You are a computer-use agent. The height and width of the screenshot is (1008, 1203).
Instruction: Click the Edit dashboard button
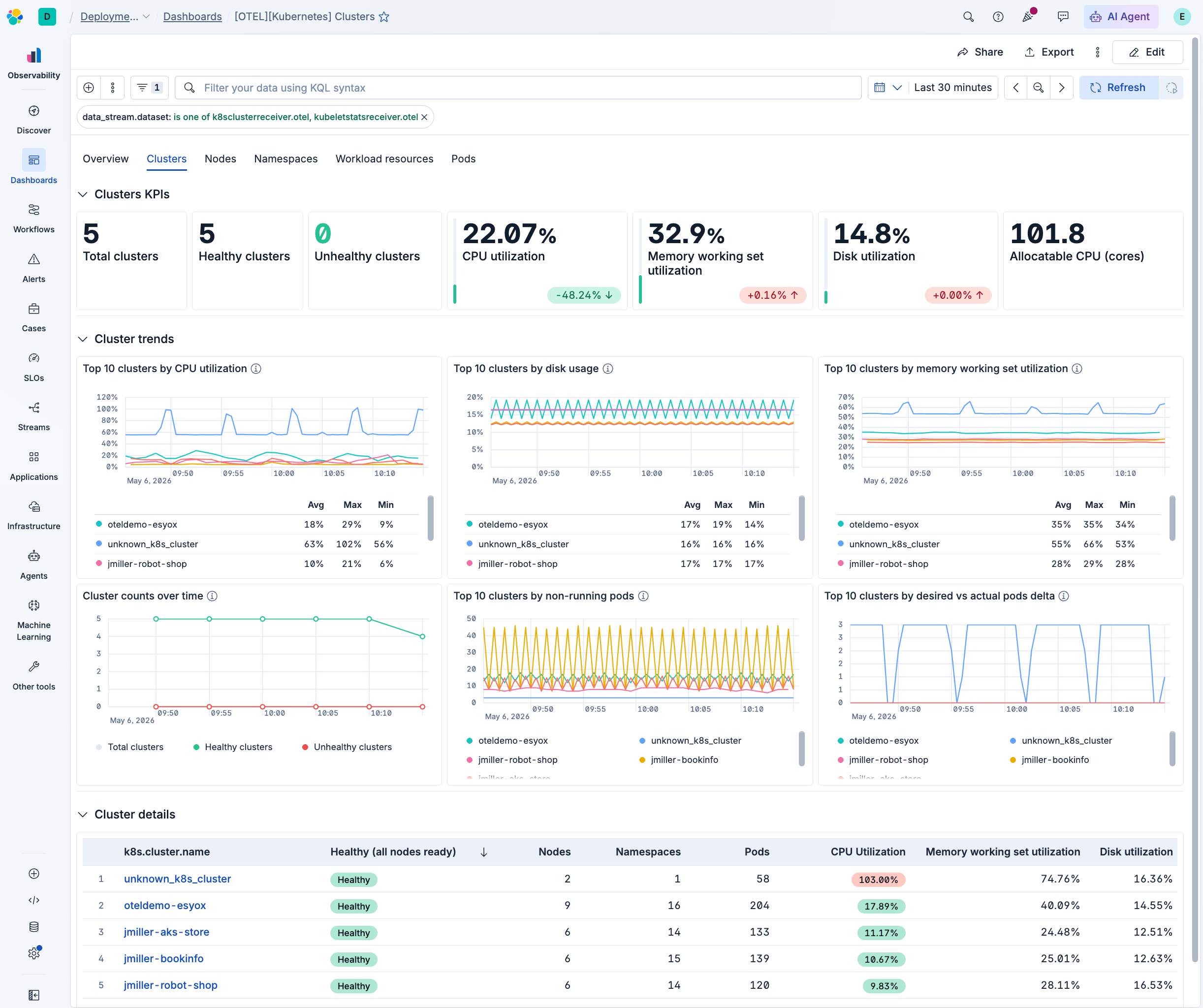click(x=1147, y=52)
